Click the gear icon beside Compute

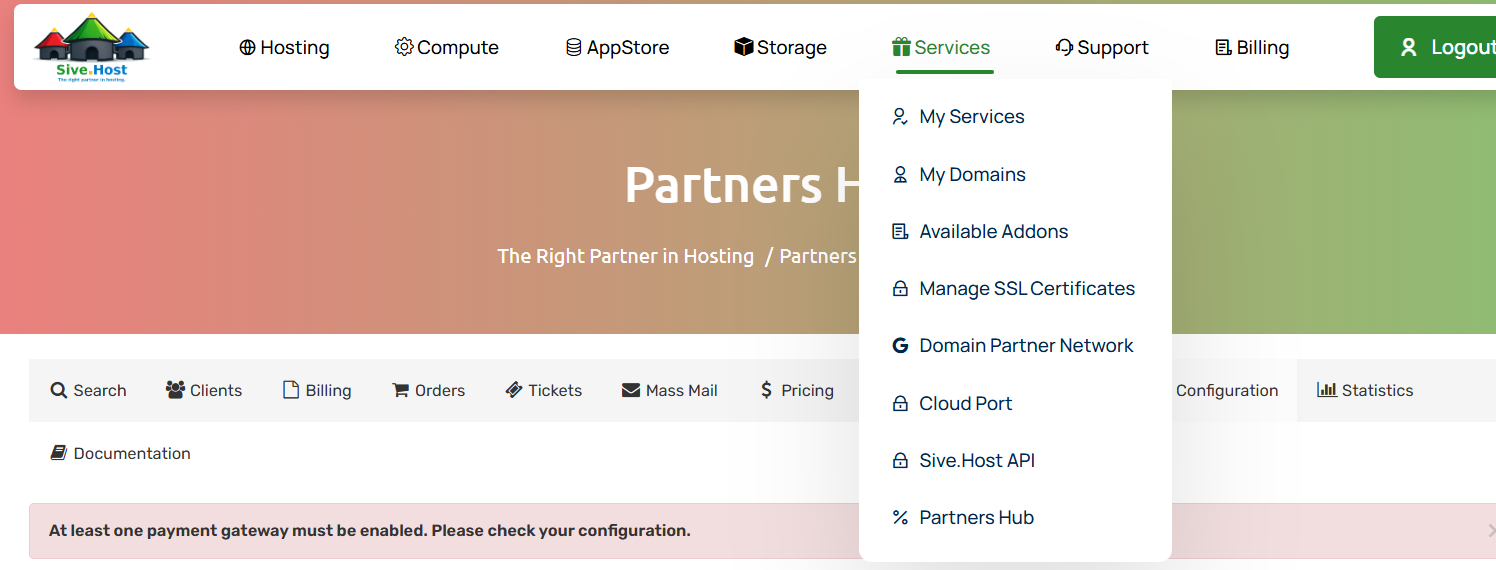click(x=404, y=47)
